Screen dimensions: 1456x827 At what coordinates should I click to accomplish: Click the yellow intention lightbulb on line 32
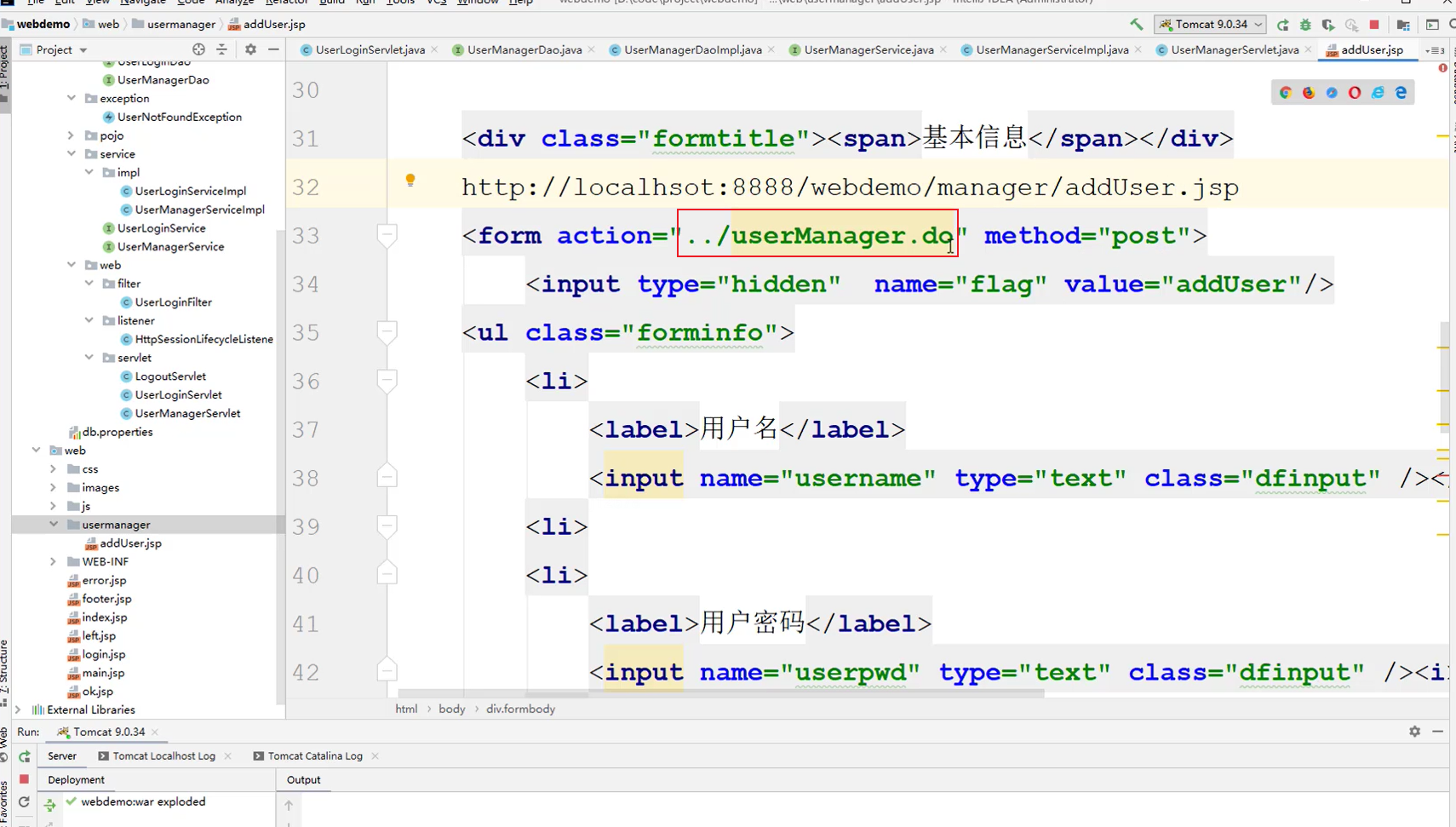[410, 181]
